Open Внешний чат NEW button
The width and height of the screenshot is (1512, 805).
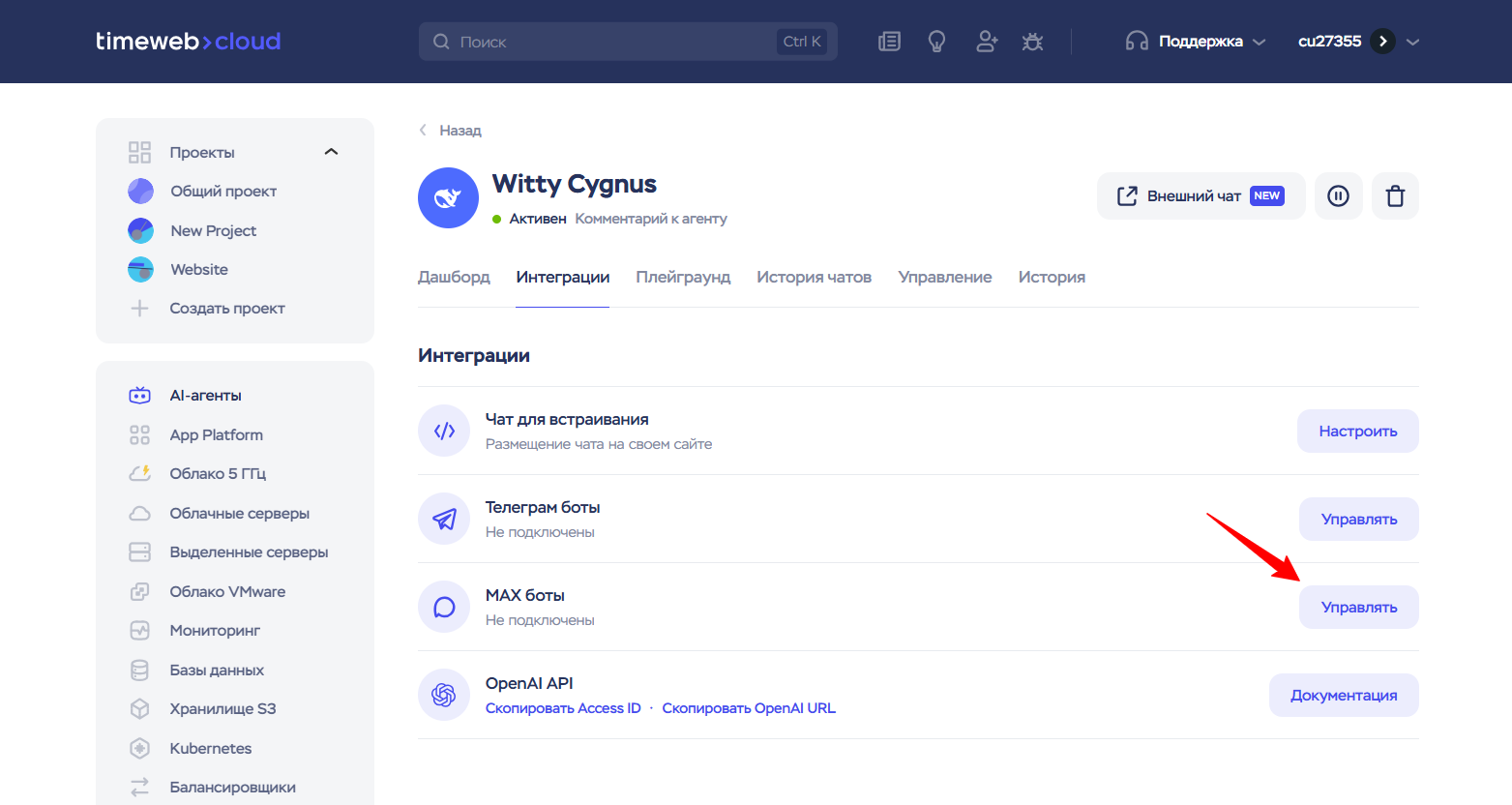click(x=1201, y=196)
